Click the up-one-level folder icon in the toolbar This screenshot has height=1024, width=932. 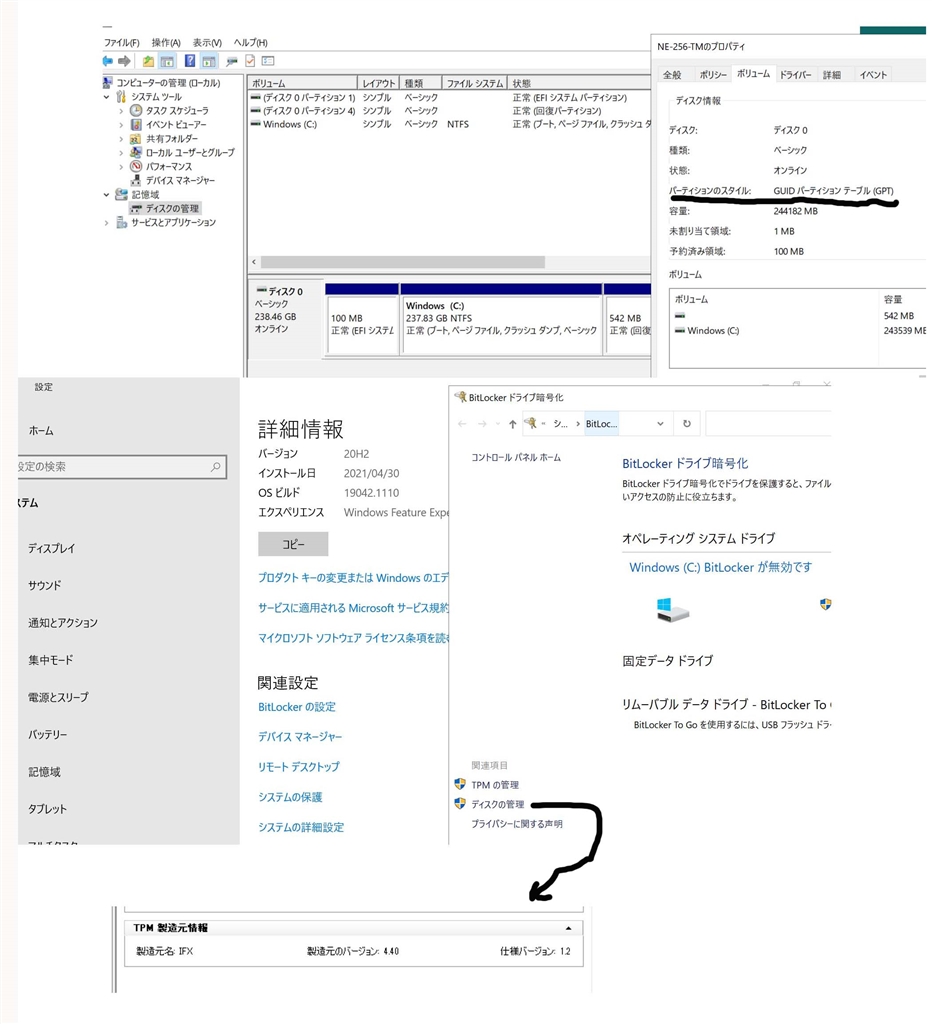point(148,61)
